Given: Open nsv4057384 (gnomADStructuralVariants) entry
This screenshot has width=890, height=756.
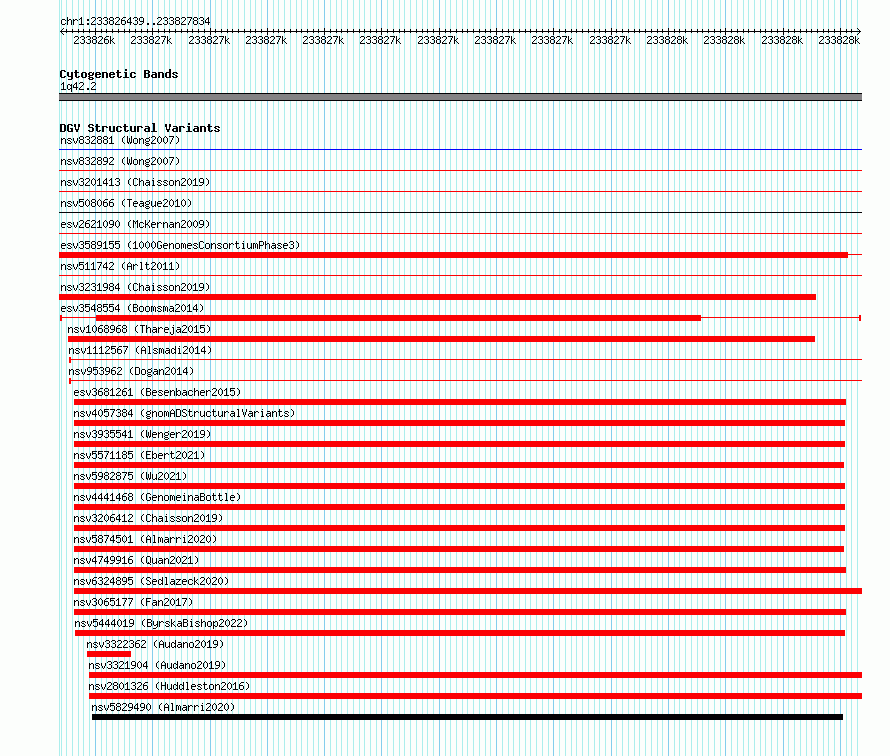Looking at the screenshot, I should coord(184,413).
